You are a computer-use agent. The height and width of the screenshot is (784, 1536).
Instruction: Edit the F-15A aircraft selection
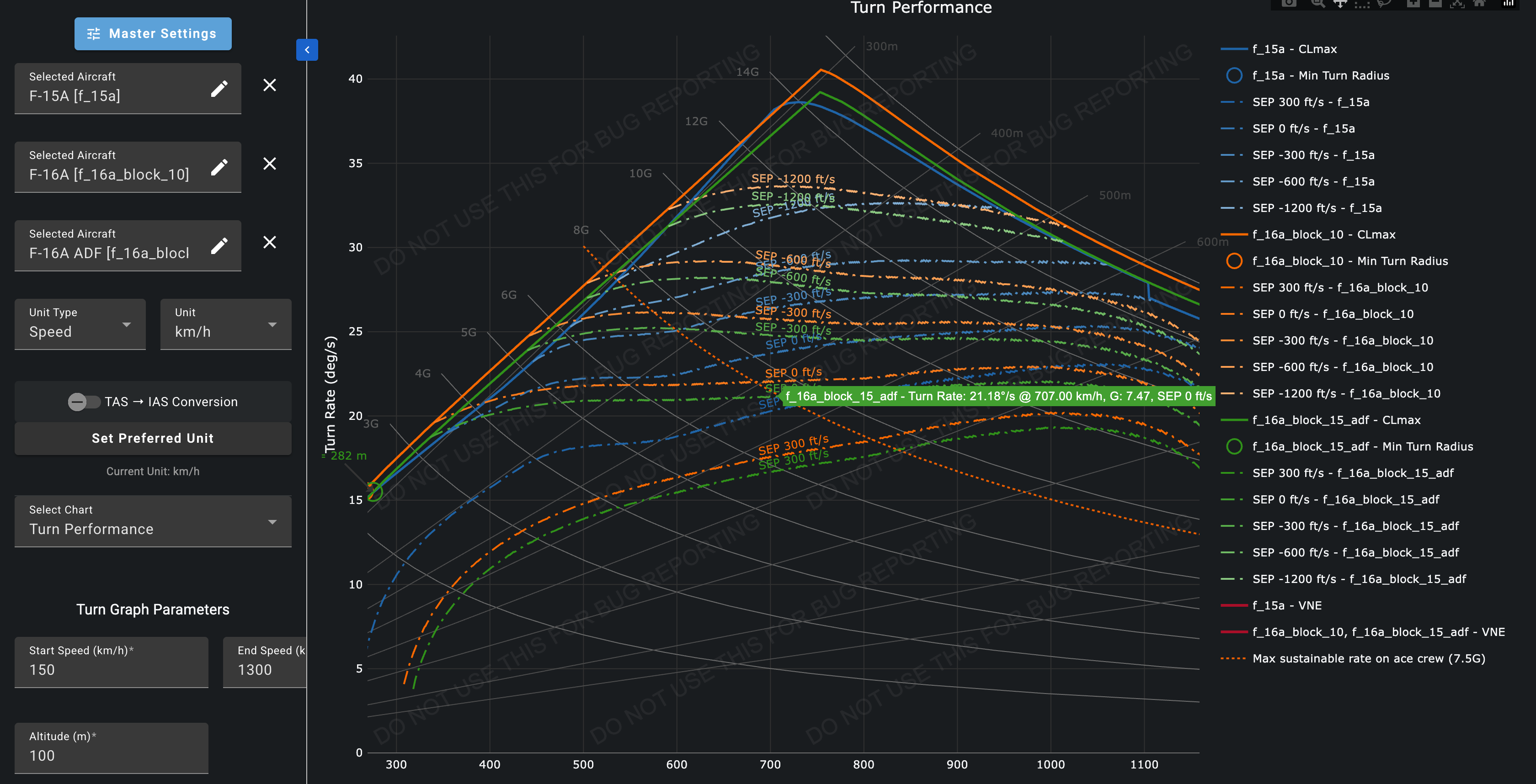click(x=219, y=88)
